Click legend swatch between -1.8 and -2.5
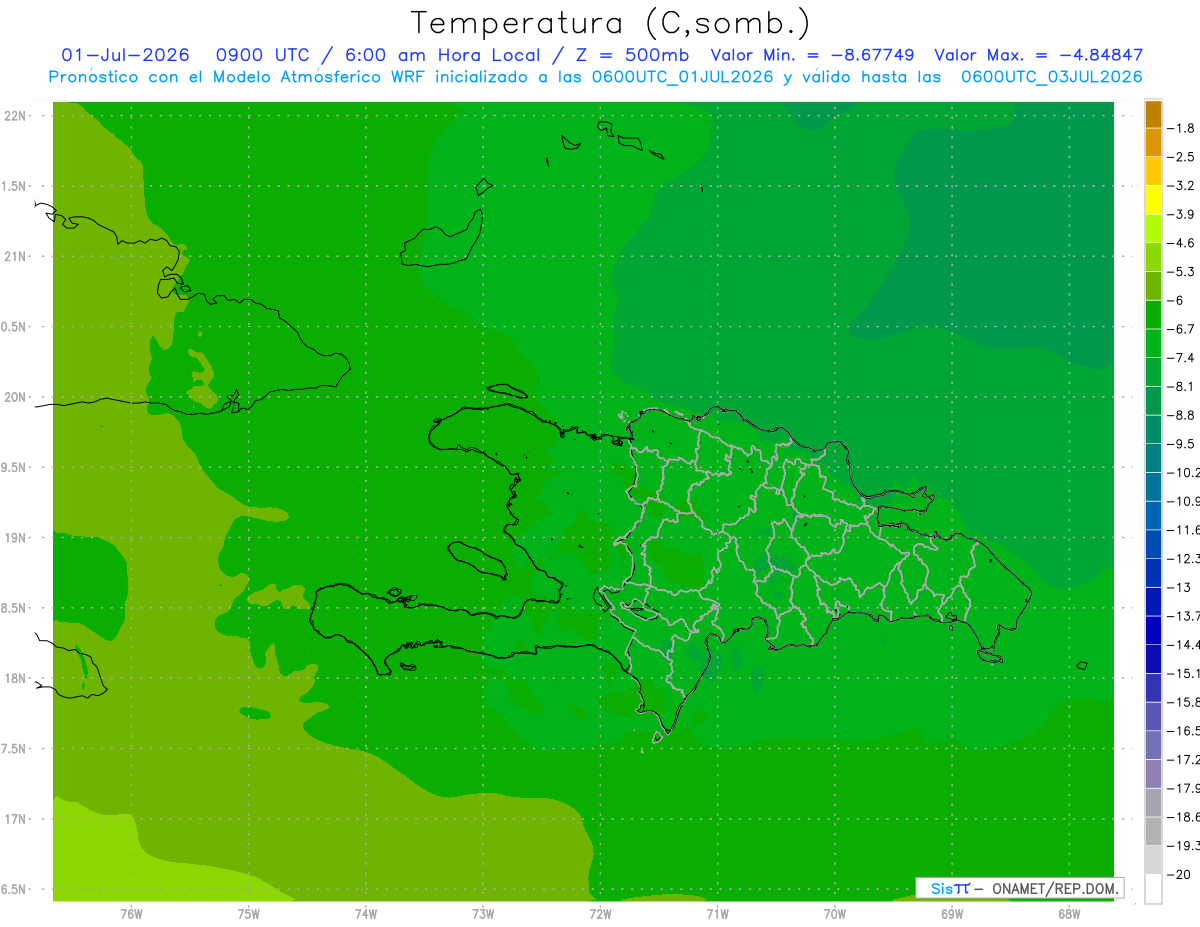 [1153, 142]
